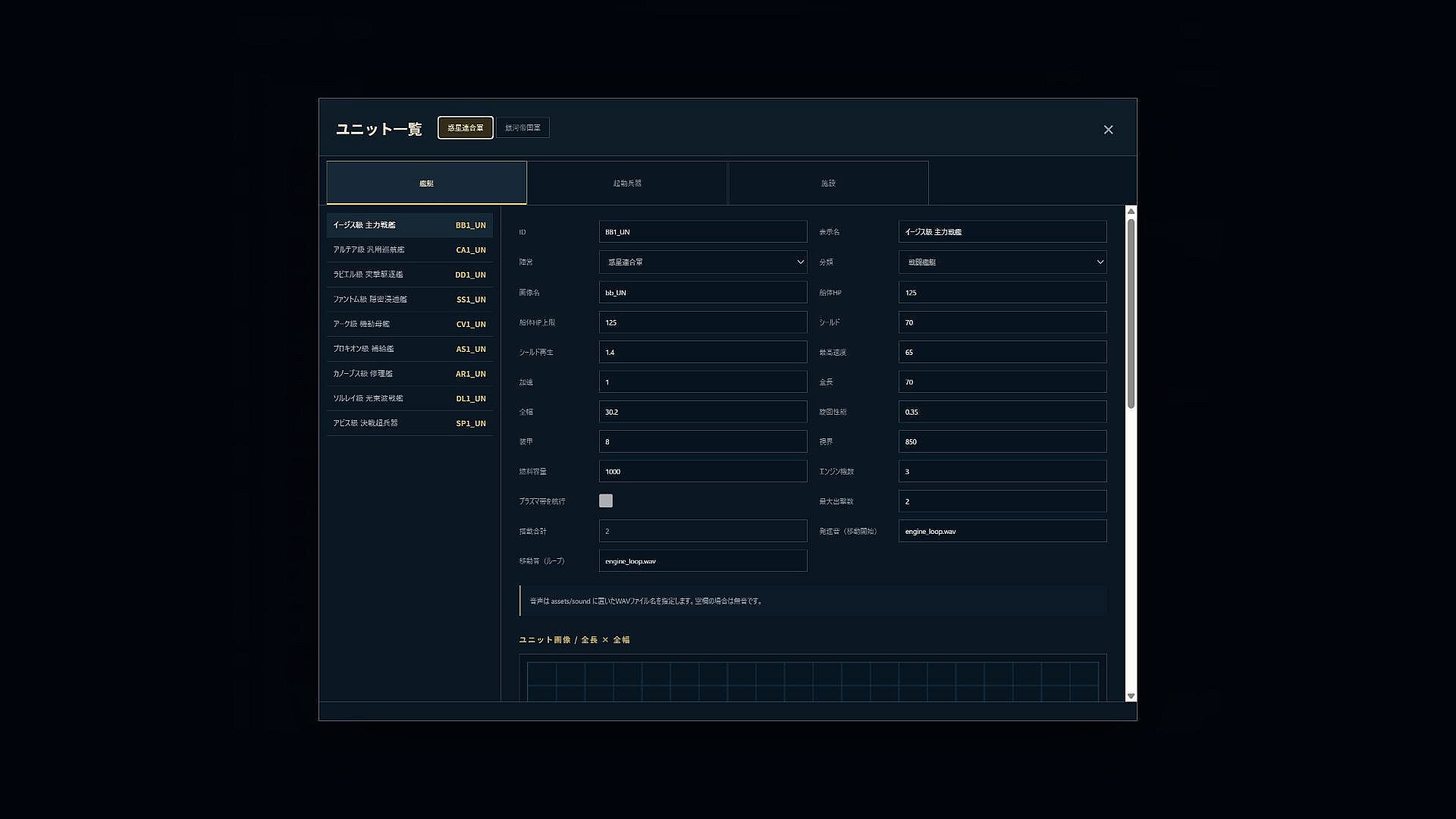Open the 分類 category dropdown

pyautogui.click(x=1003, y=262)
